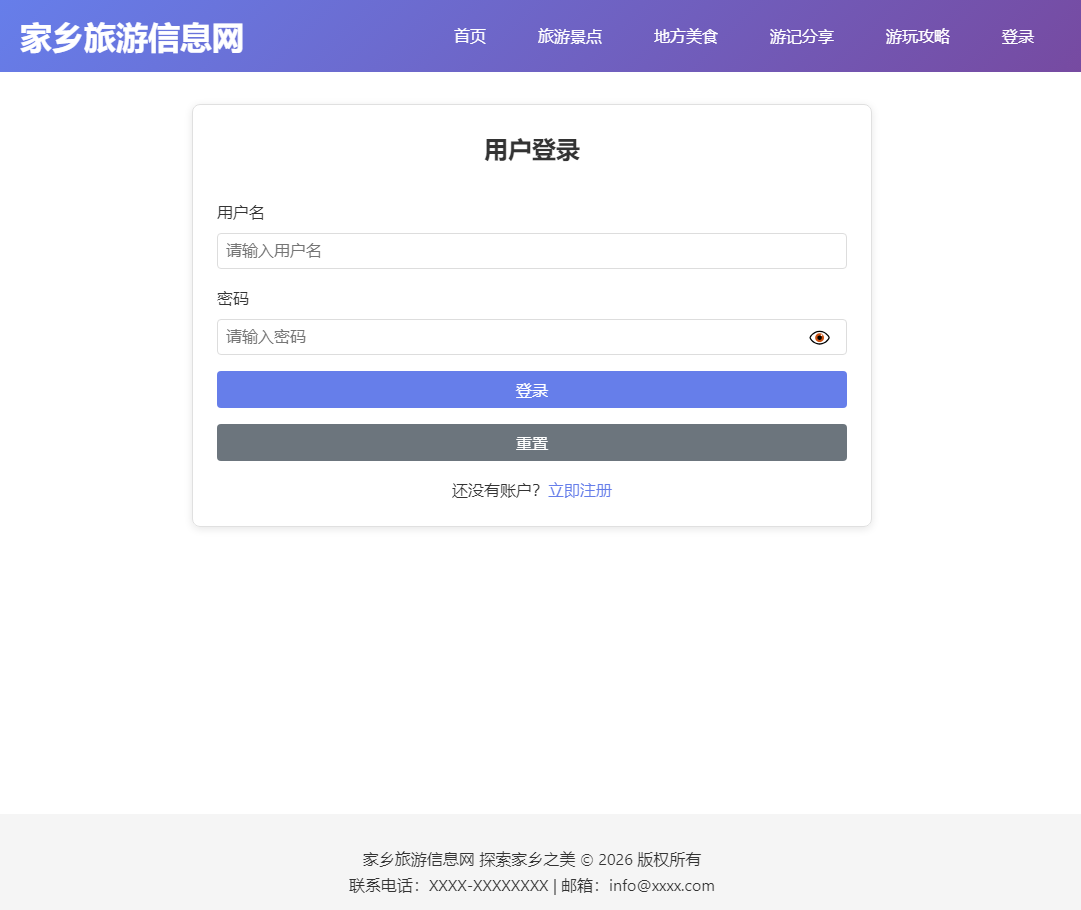Open 地方美食 navigation link
This screenshot has width=1081, height=910.
[685, 37]
